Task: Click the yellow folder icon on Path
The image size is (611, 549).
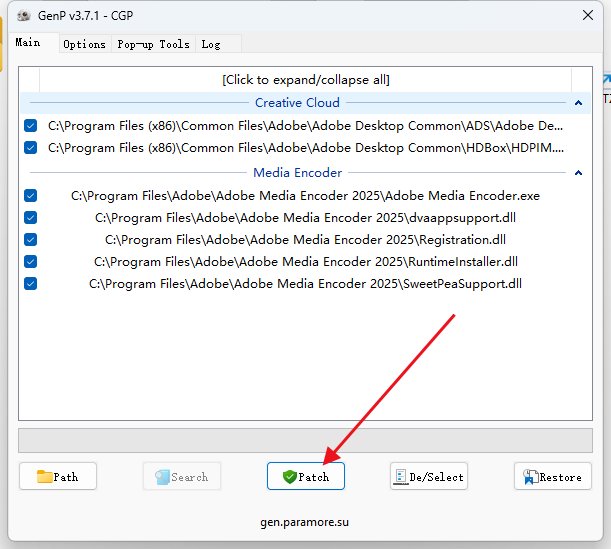Action: (44, 476)
